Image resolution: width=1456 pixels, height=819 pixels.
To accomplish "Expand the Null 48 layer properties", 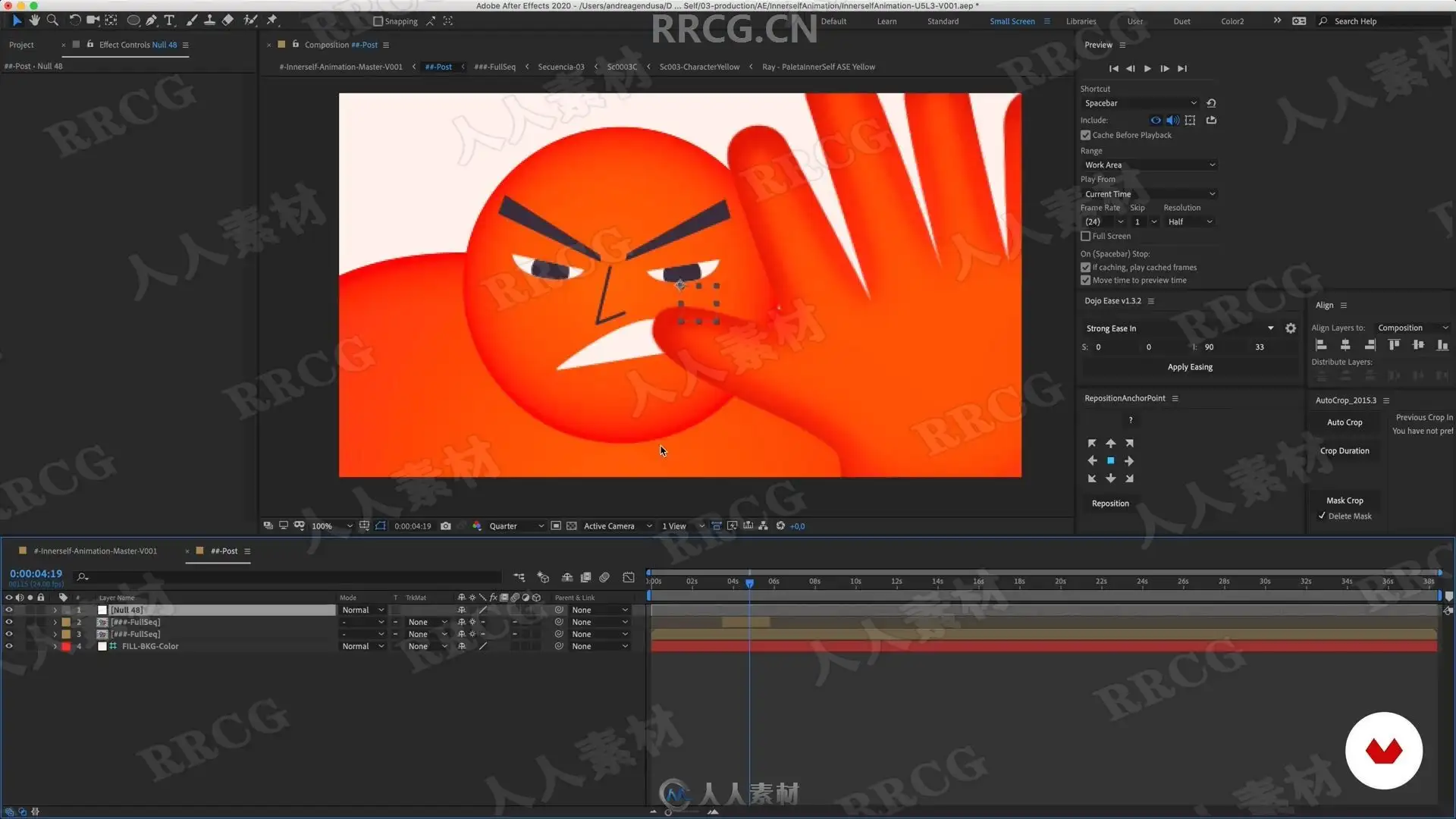I will 55,610.
